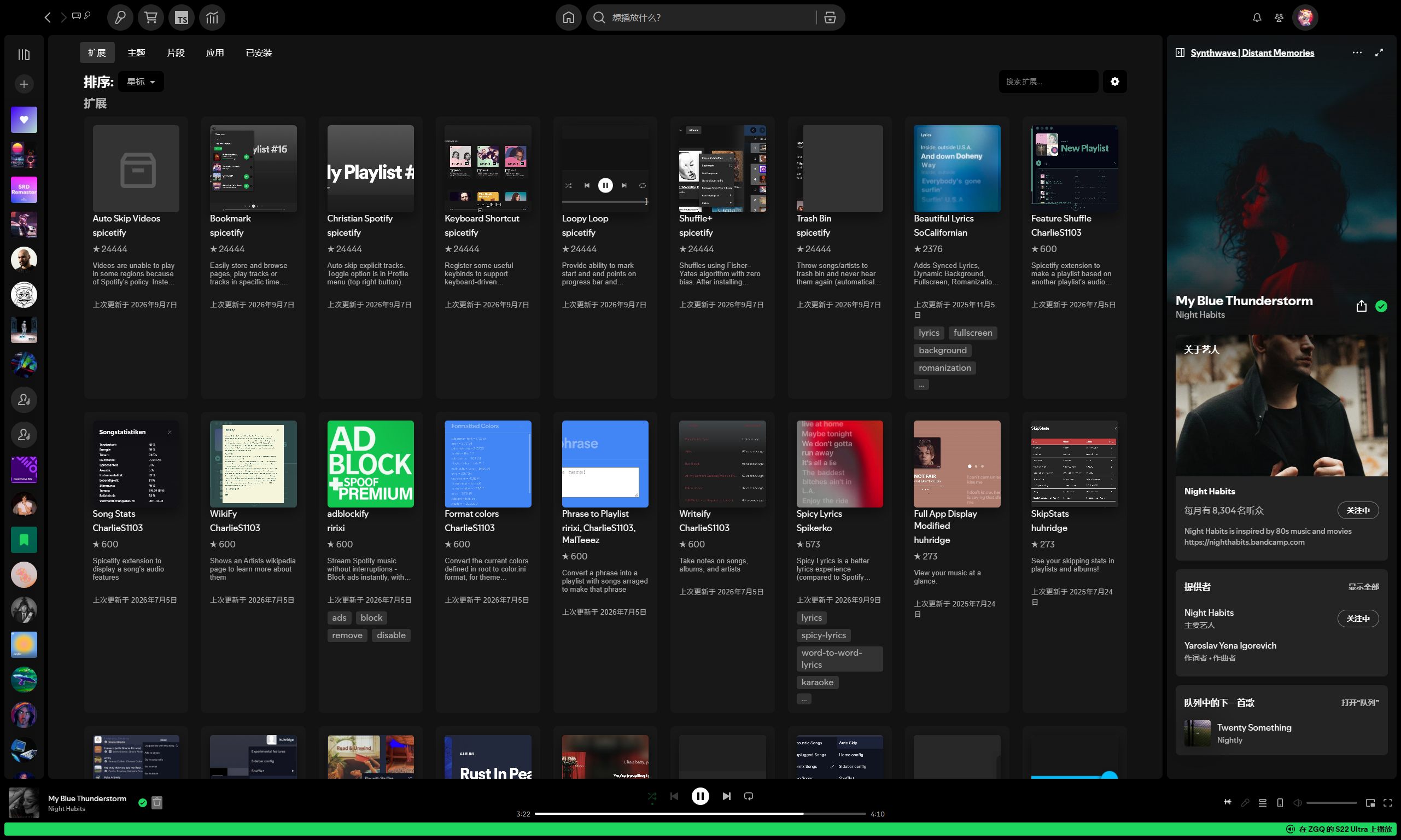
Task: Open the friend activity icon
Action: tap(1279, 17)
